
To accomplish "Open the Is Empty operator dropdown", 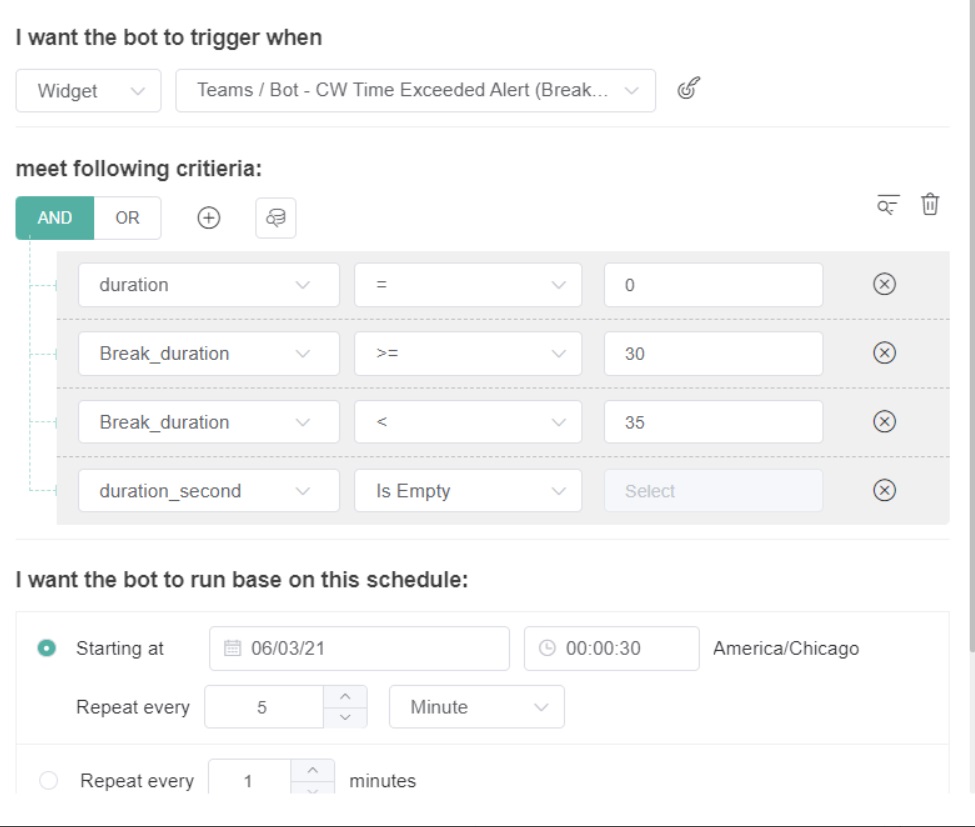I will tap(467, 491).
